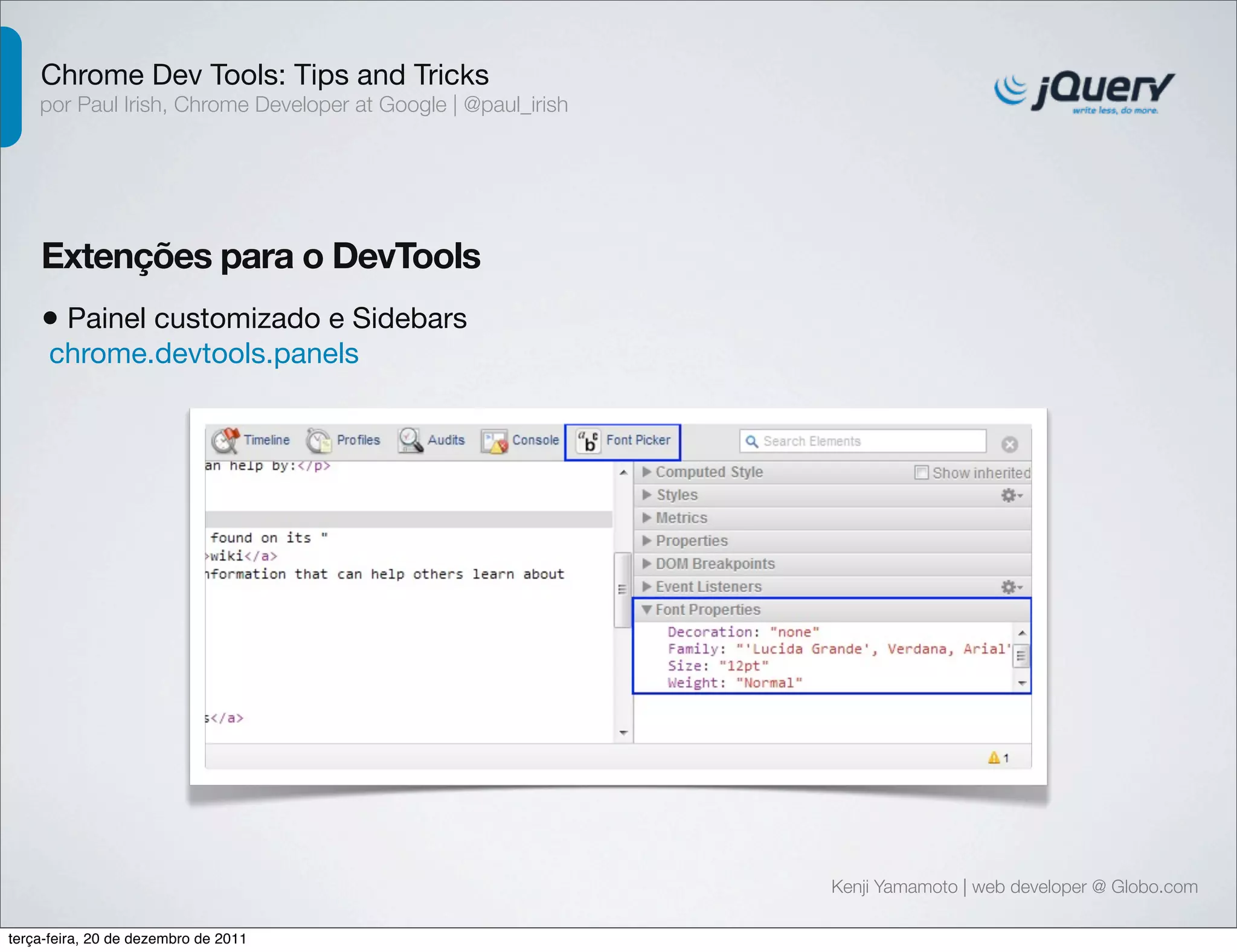1237x952 pixels.
Task: Click the Audits magnifier icon
Action: pyautogui.click(x=411, y=440)
